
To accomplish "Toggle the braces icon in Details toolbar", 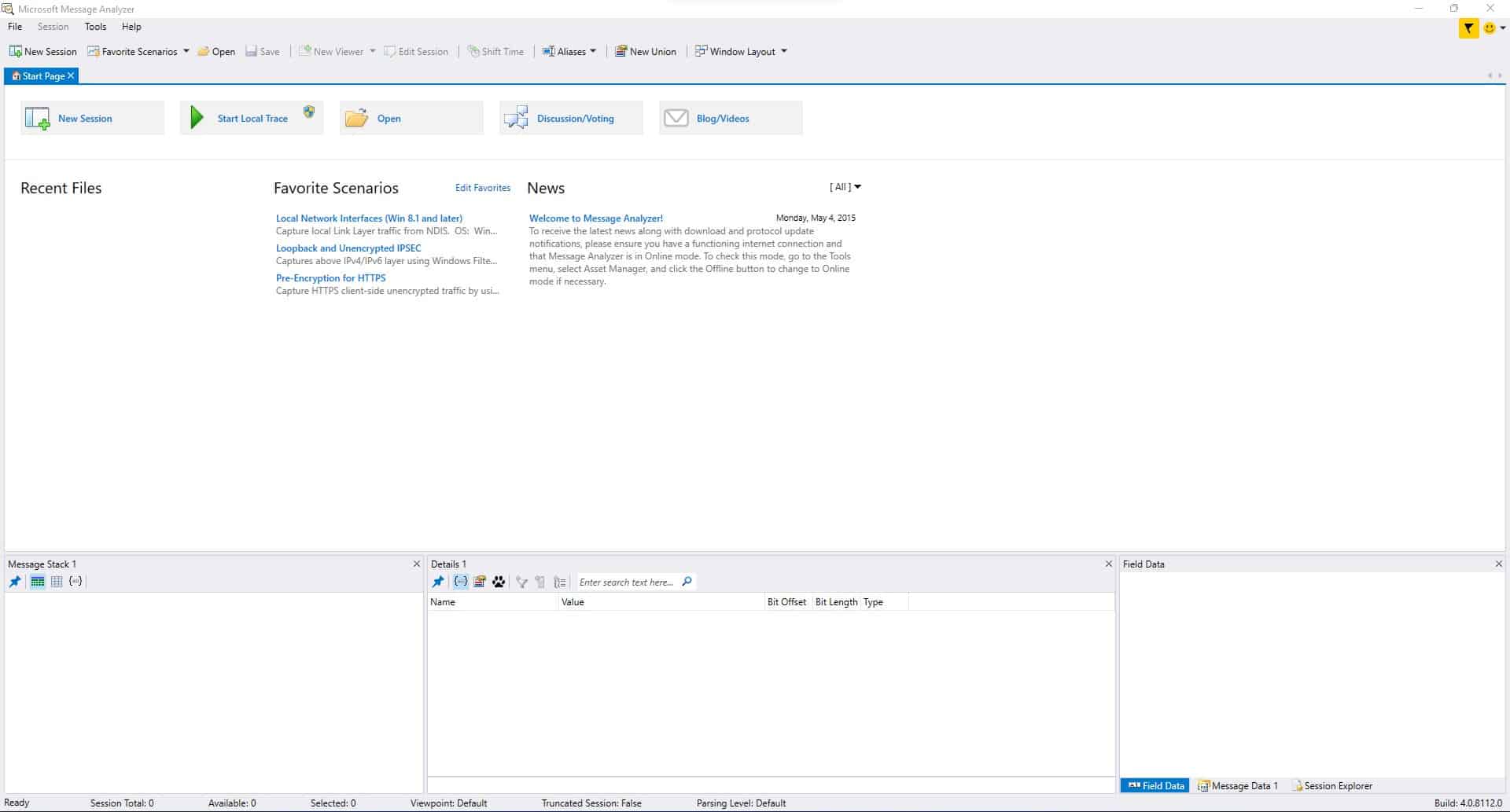I will tap(461, 582).
